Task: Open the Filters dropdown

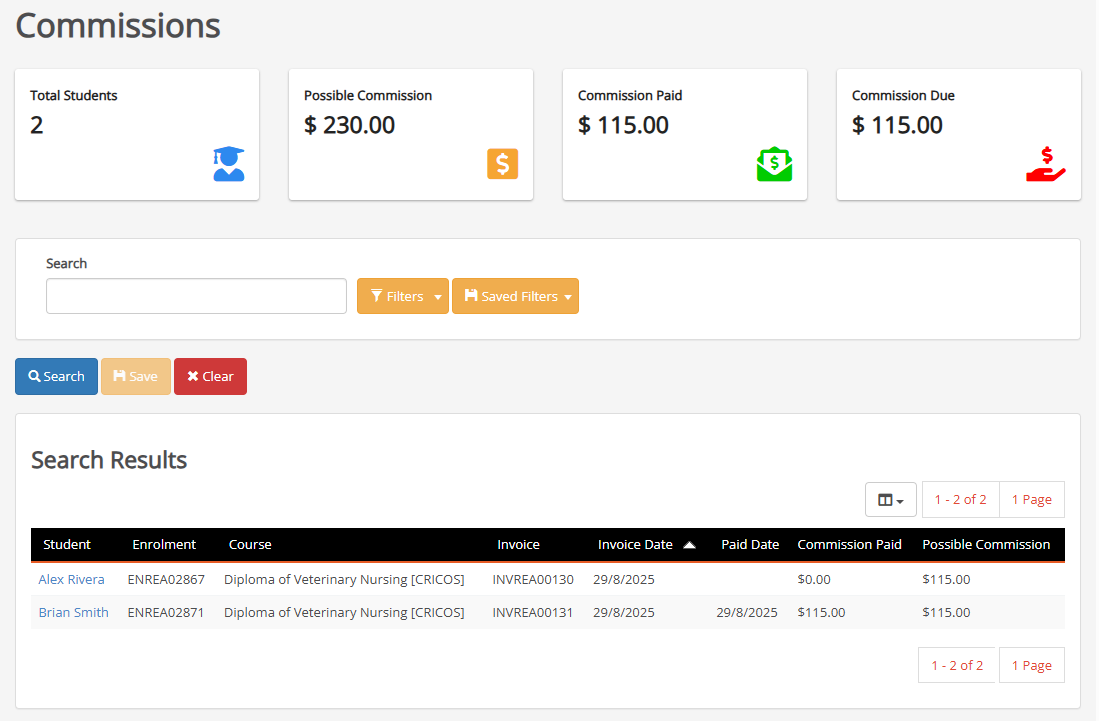Action: tap(403, 296)
